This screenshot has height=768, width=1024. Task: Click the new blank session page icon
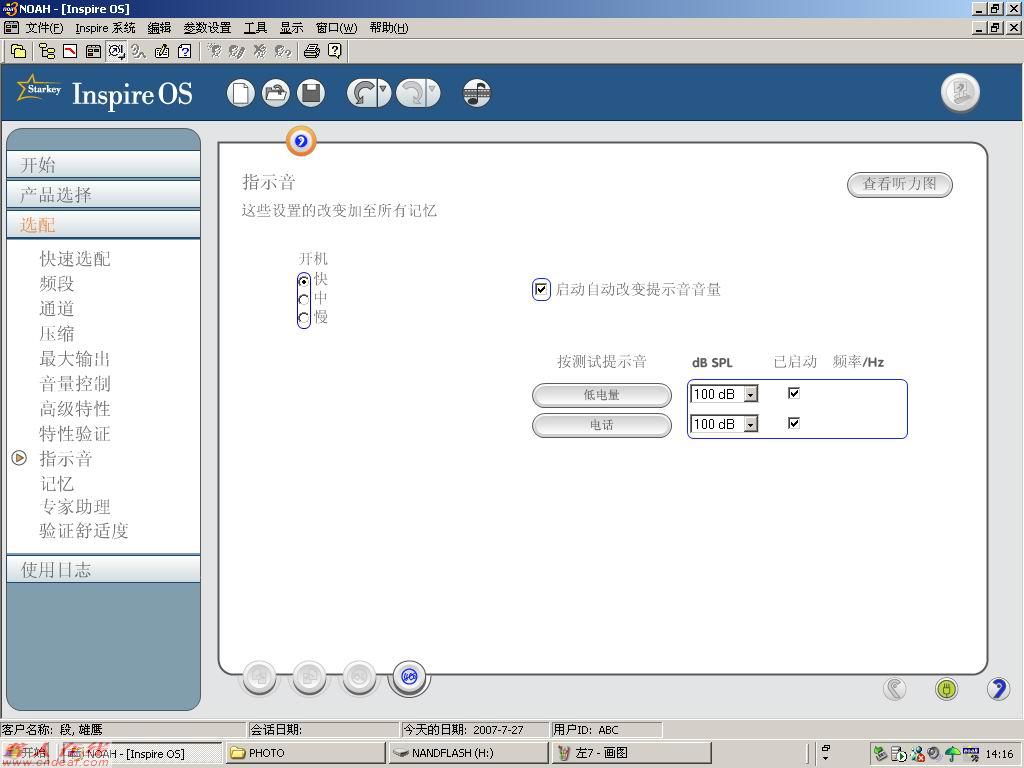[x=240, y=93]
